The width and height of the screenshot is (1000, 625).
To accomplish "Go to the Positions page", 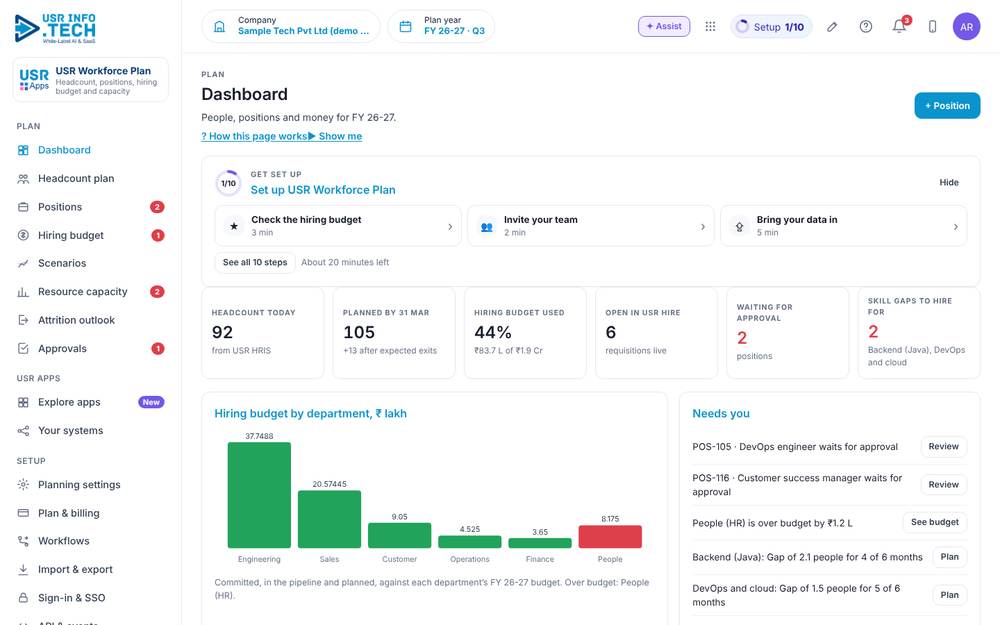I will click(91, 207).
